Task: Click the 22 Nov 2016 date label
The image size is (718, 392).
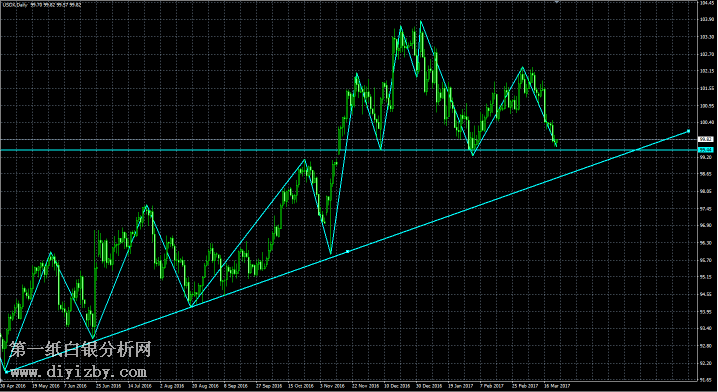Action: pyautogui.click(x=365, y=386)
